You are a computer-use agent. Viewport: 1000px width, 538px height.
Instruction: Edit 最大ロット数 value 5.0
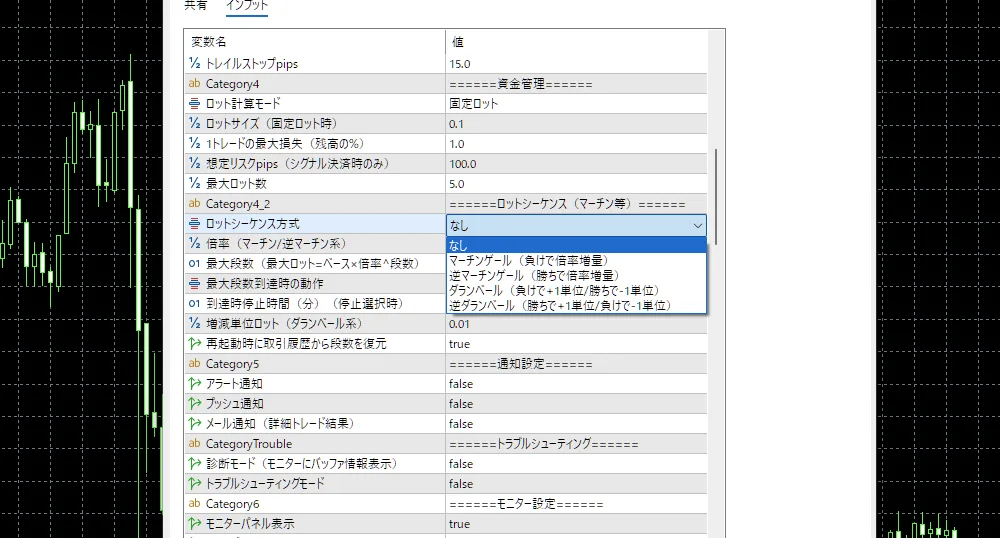click(x=576, y=184)
